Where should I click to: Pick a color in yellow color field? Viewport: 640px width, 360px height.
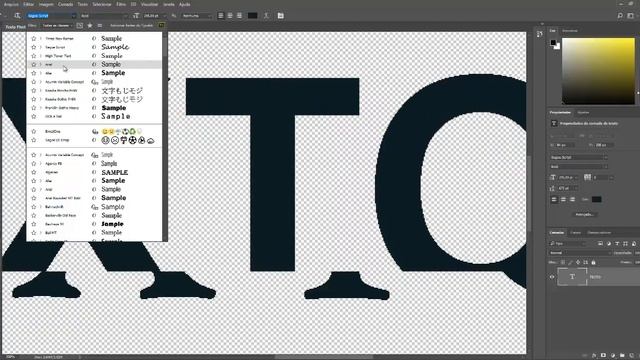click(598, 71)
